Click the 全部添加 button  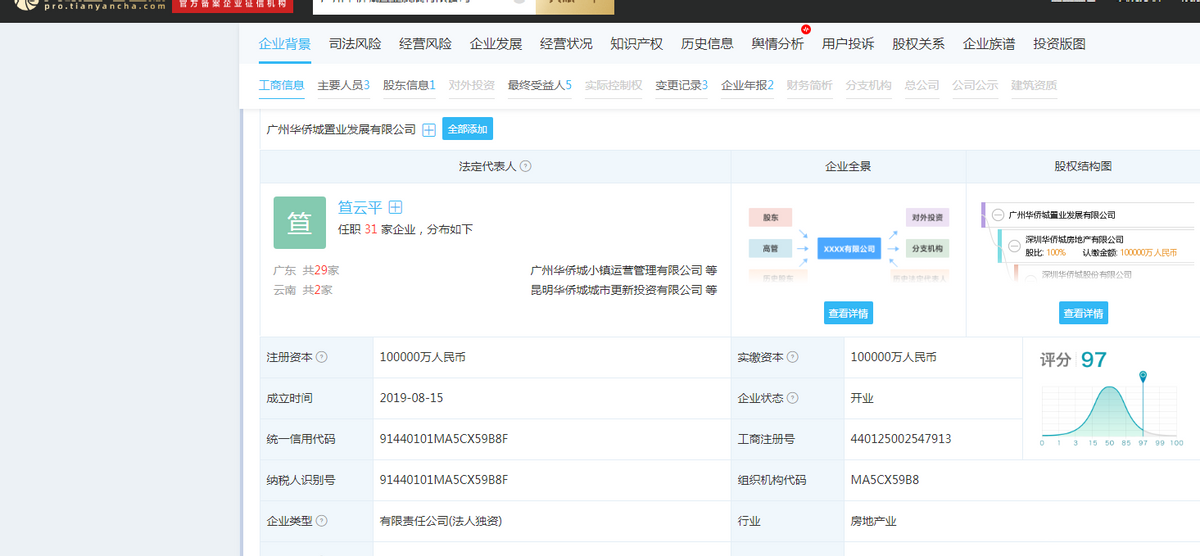(467, 130)
